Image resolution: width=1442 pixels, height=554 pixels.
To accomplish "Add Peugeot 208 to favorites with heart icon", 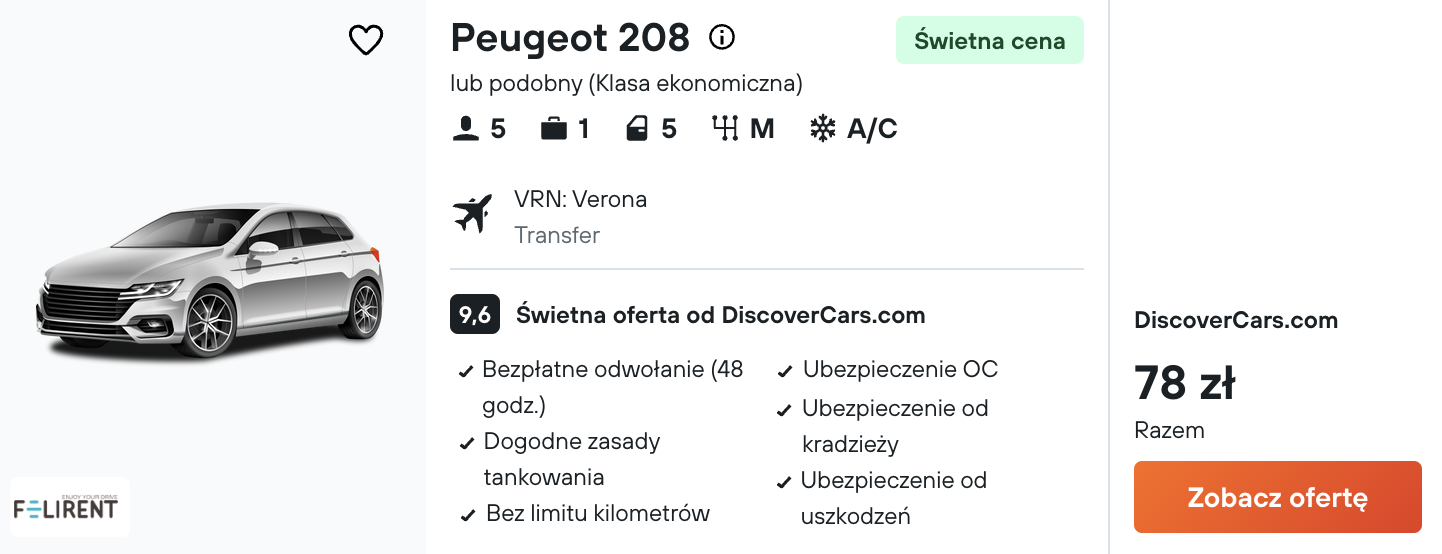I will coord(366,40).
